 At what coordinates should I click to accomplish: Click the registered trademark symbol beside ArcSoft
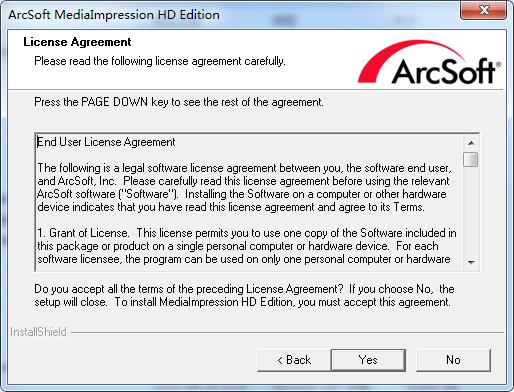499,64
